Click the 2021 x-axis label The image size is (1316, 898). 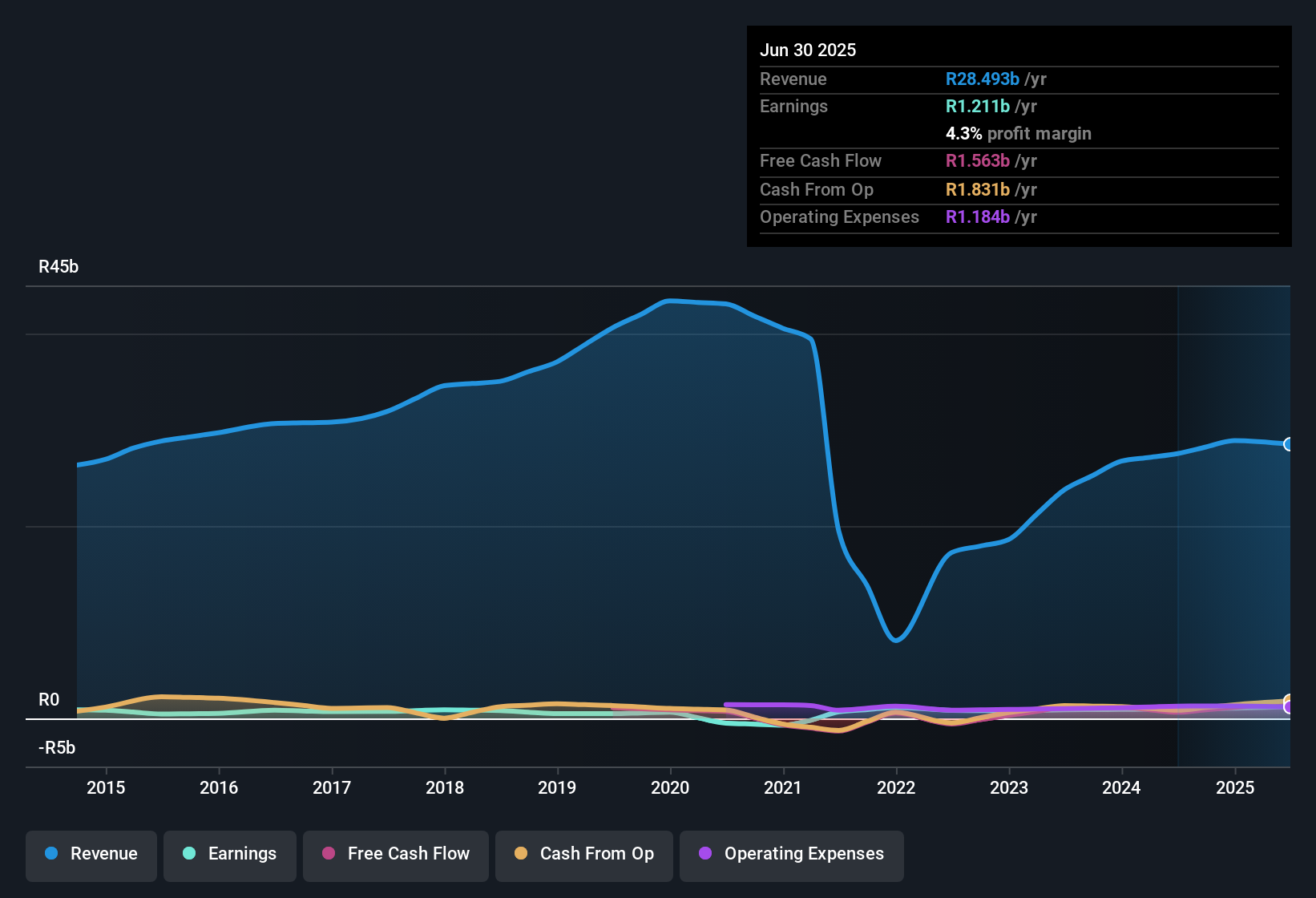[783, 788]
